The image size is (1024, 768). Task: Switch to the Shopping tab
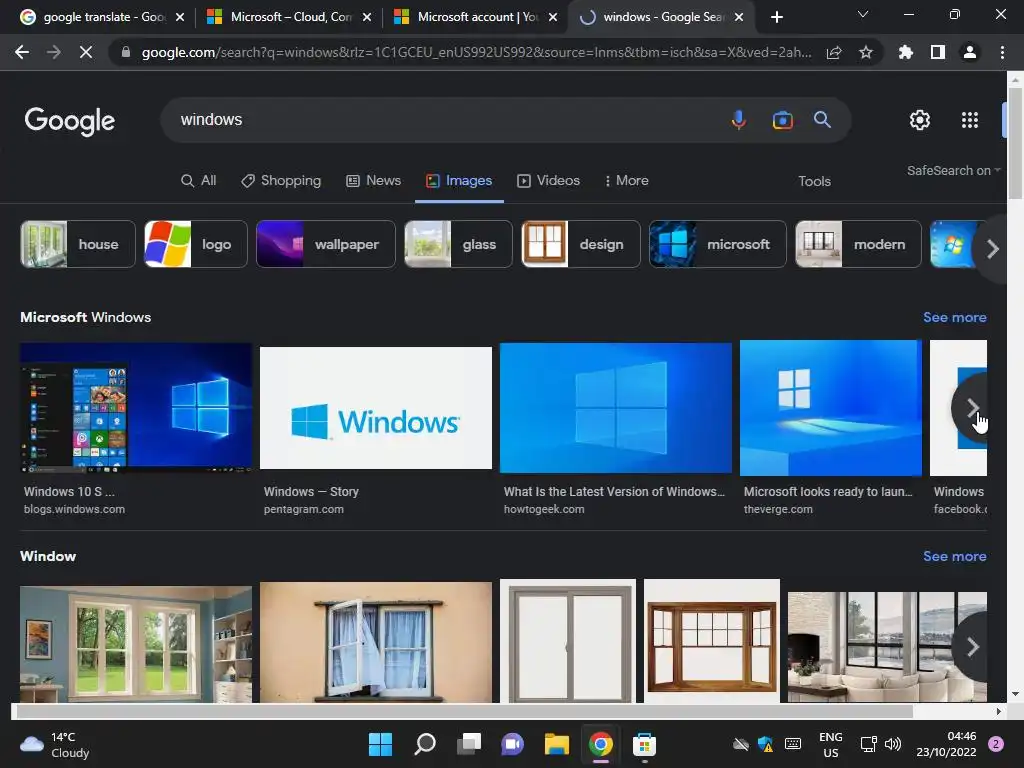pos(281,181)
